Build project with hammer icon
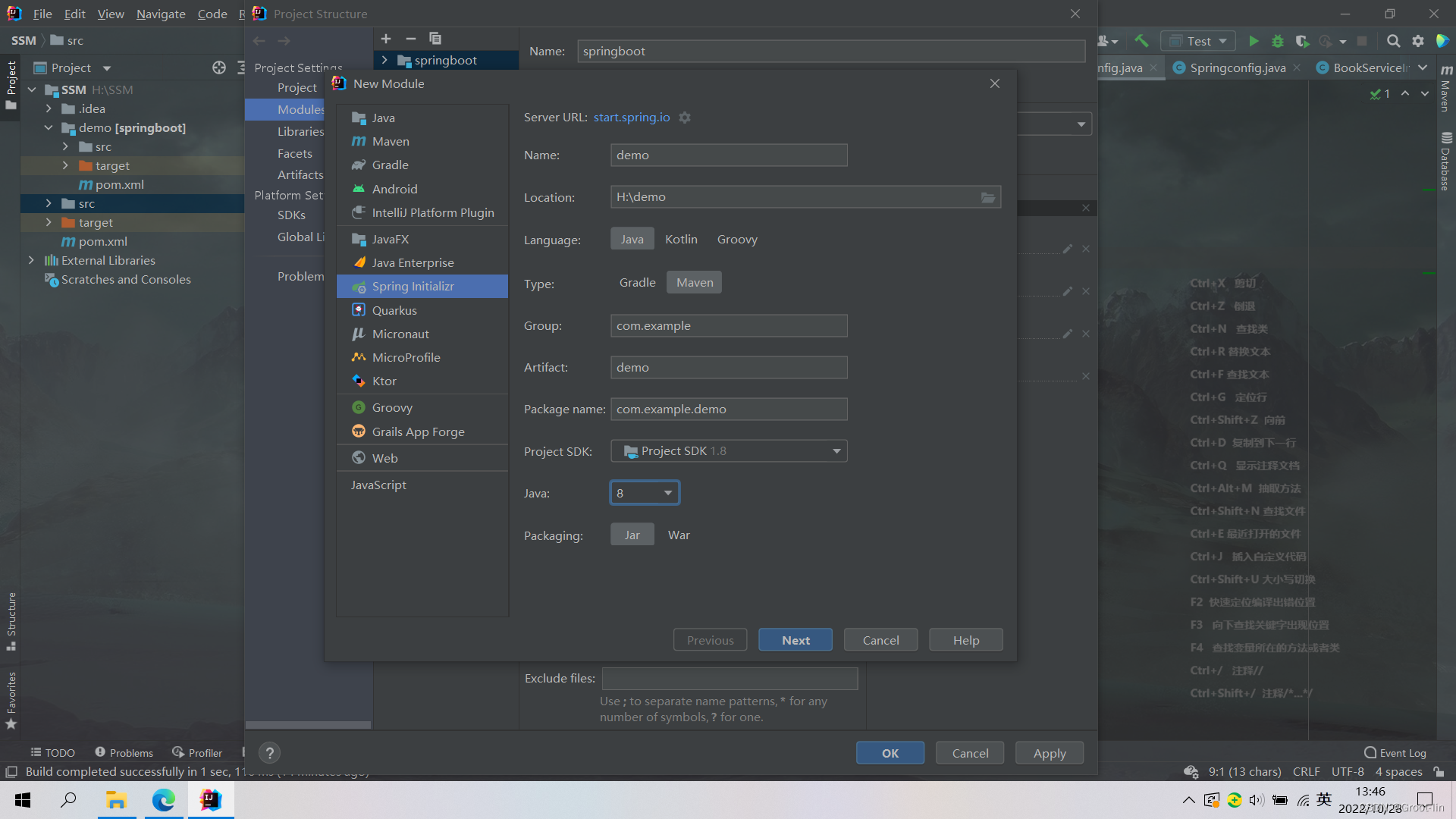1456x819 pixels. tap(1142, 41)
